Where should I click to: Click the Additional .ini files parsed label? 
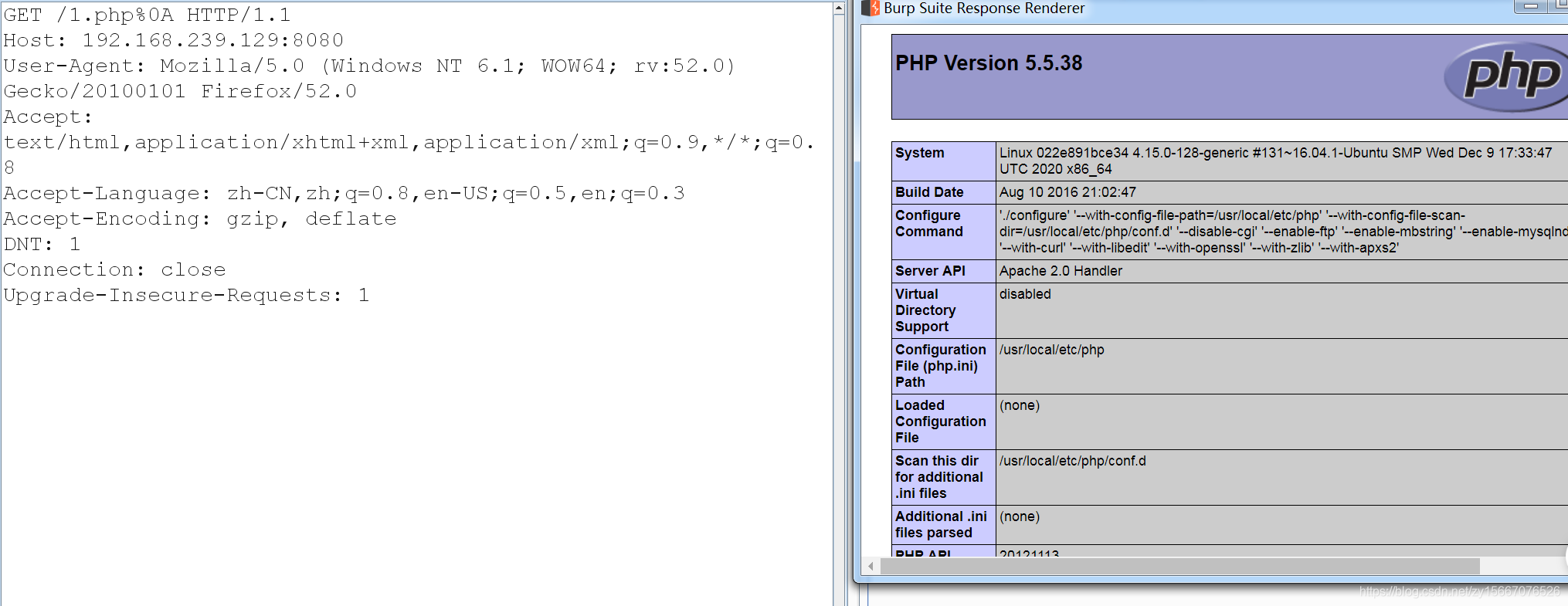941,524
